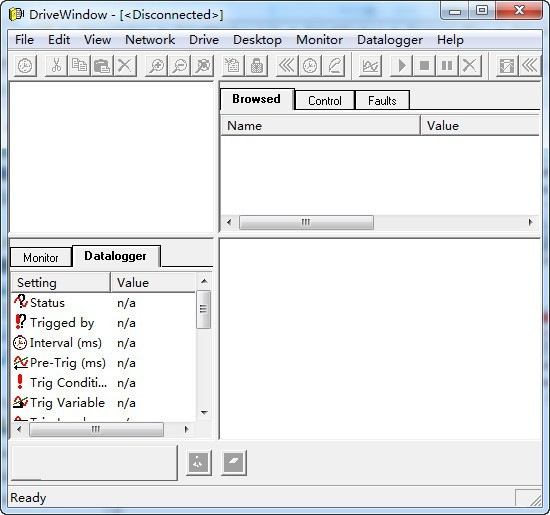Click the Name column header
The height and width of the screenshot is (515, 550).
[320, 126]
